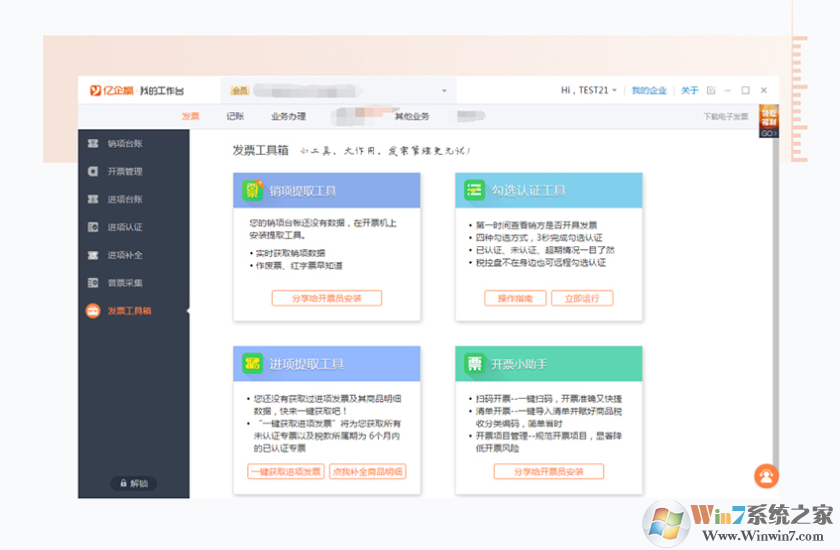Click the 开票管理 sidebar icon
Image resolution: width=840 pixels, height=550 pixels.
point(93,172)
